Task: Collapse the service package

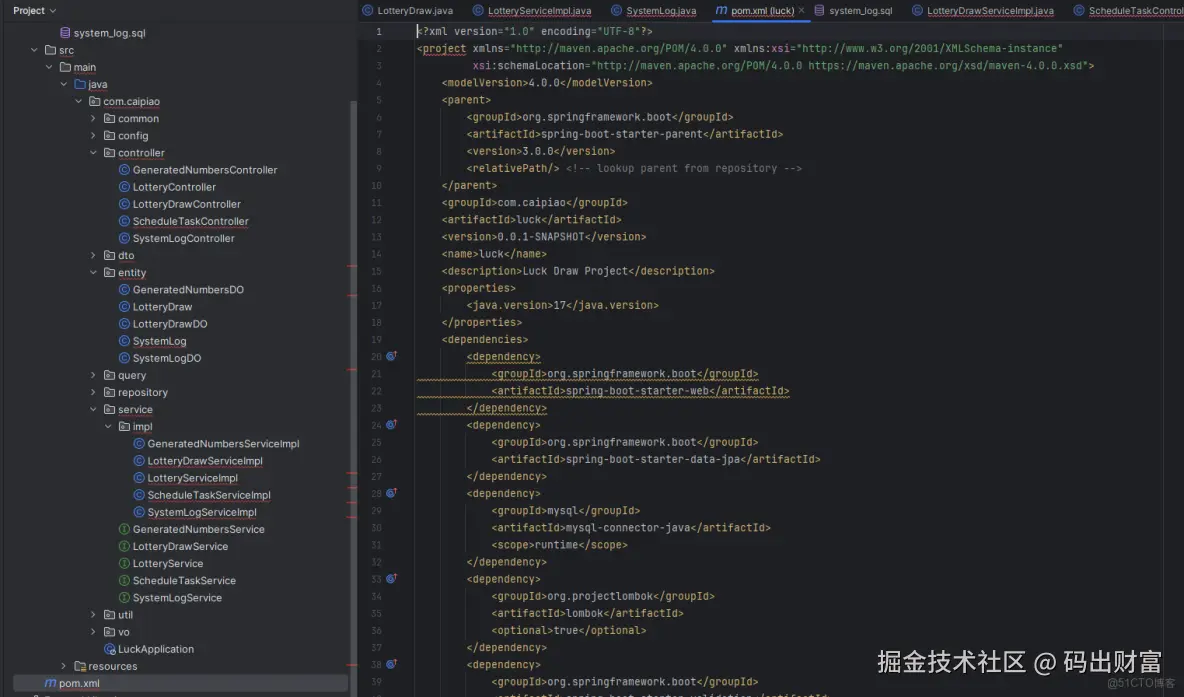Action: coord(93,409)
